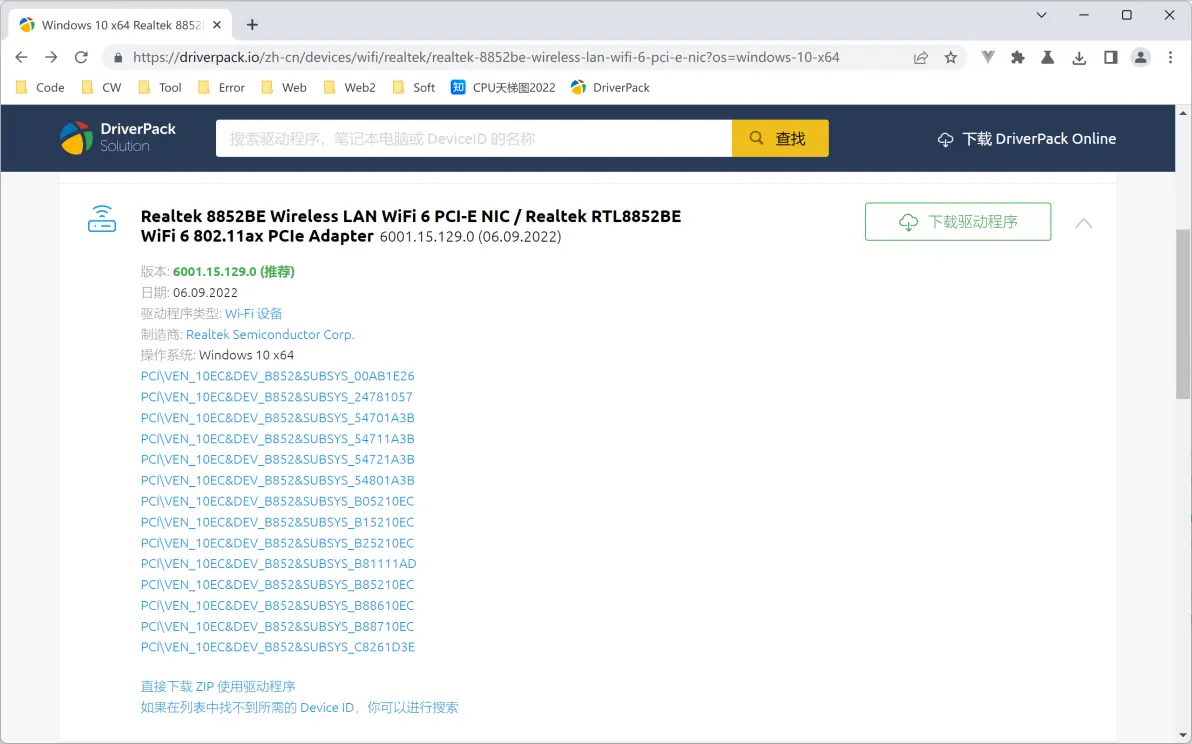This screenshot has width=1192, height=744.
Task: Click the SUBSYS_B15210EC device ID link
Action: [277, 522]
